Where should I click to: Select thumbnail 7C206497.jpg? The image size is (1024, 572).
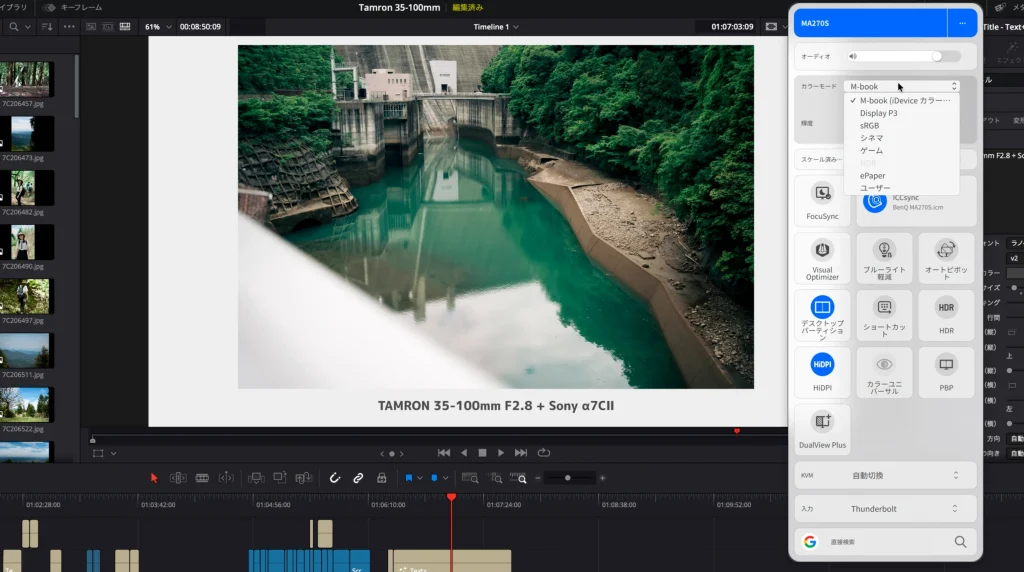pos(25,296)
